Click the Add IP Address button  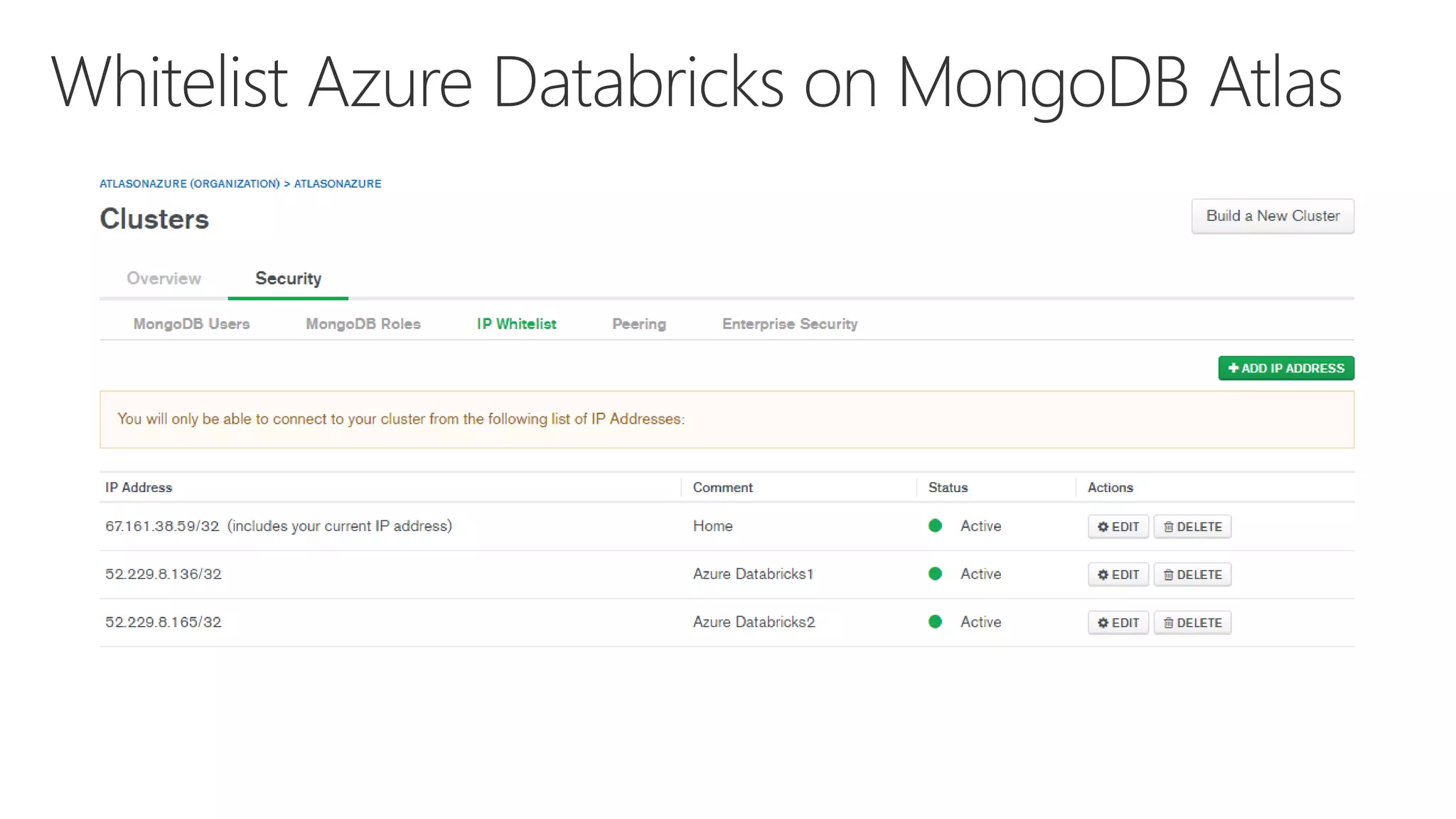[x=1285, y=368]
